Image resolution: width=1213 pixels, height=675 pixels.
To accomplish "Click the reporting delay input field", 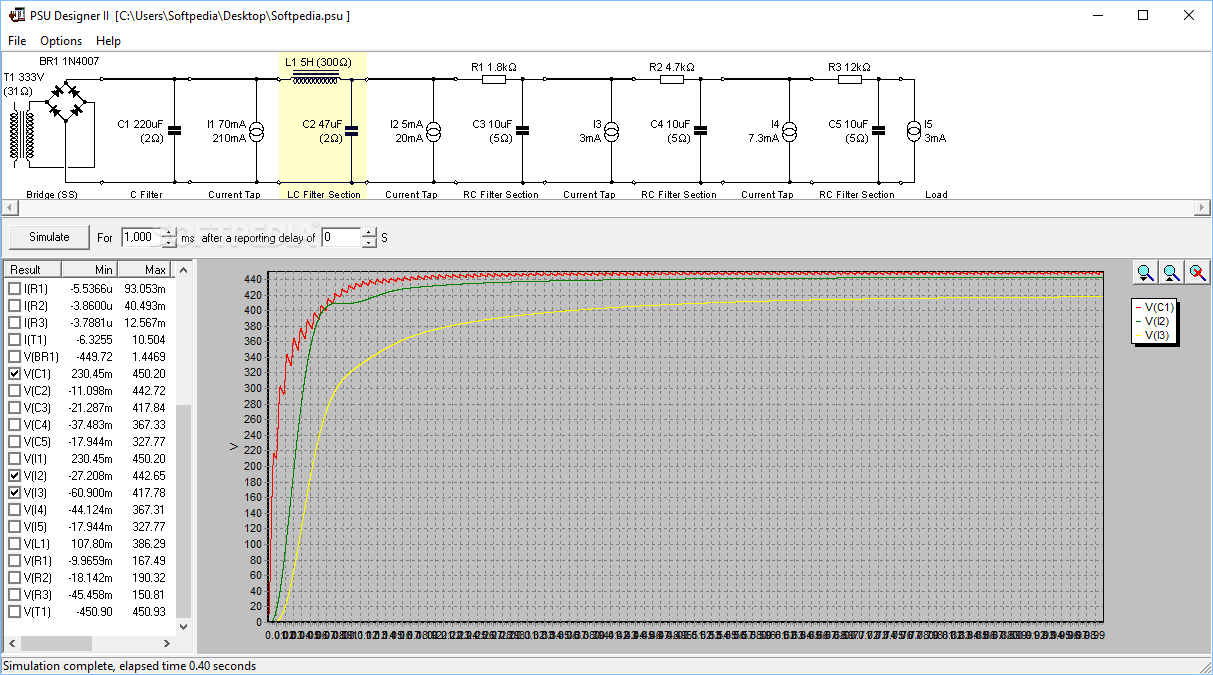I will pyautogui.click(x=341, y=237).
